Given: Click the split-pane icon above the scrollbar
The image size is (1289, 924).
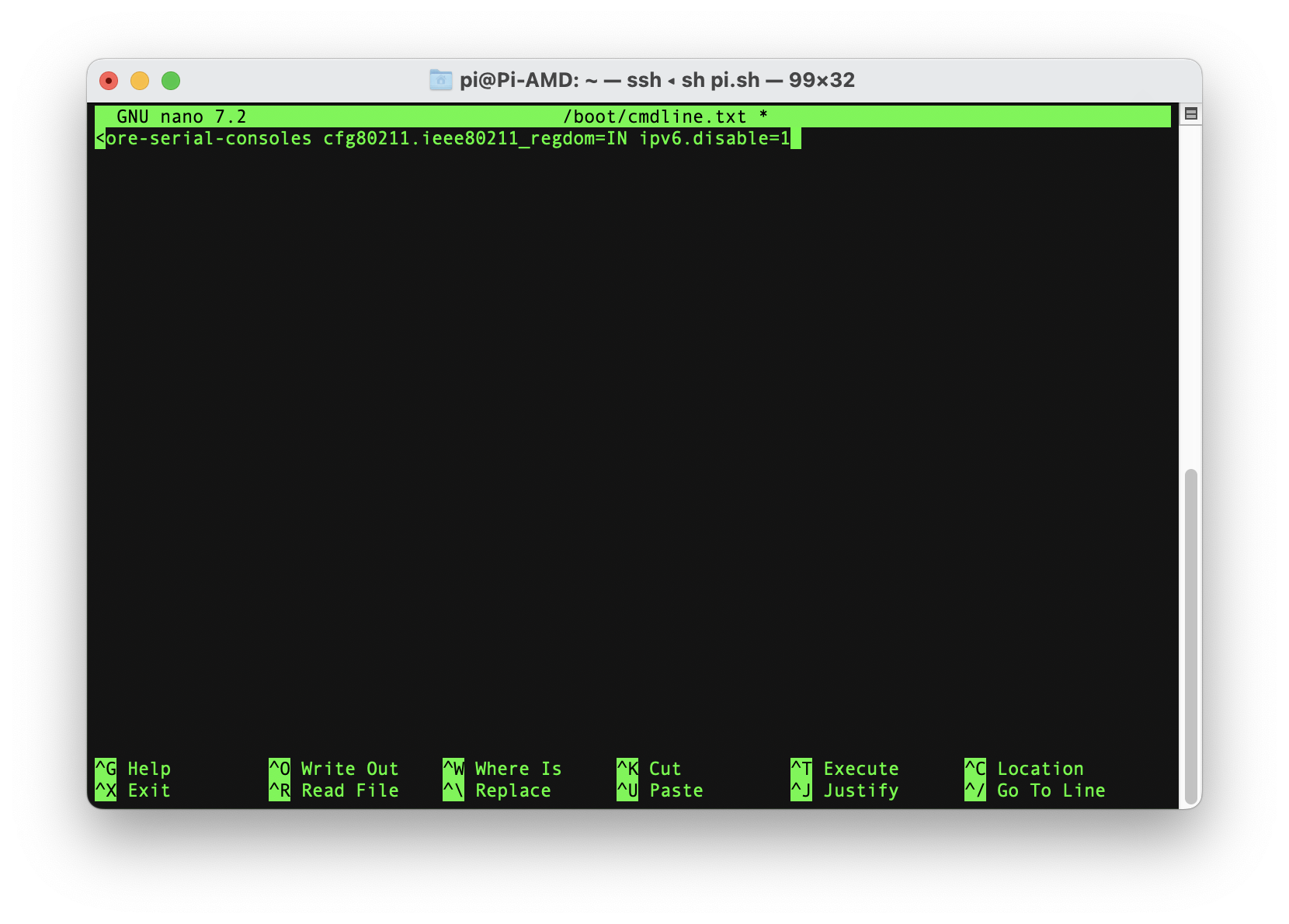Looking at the screenshot, I should click(x=1191, y=113).
